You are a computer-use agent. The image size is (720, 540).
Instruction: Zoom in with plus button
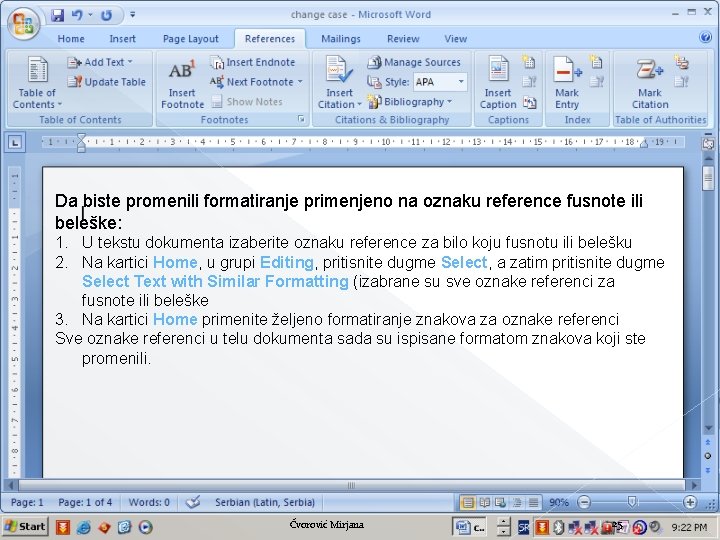coord(690,502)
